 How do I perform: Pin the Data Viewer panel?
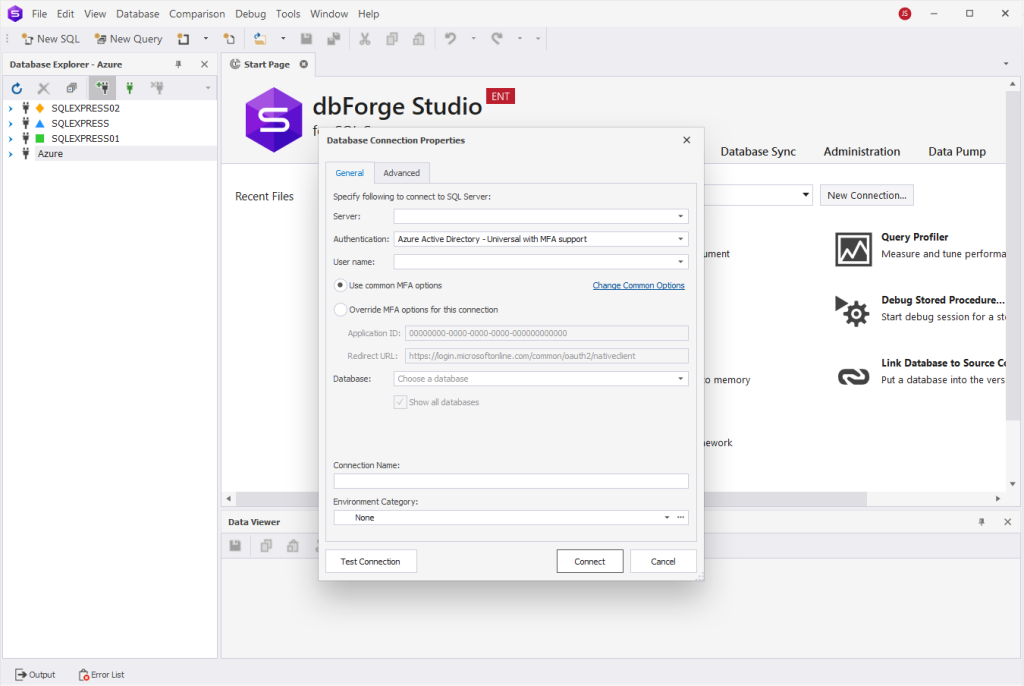pos(982,521)
